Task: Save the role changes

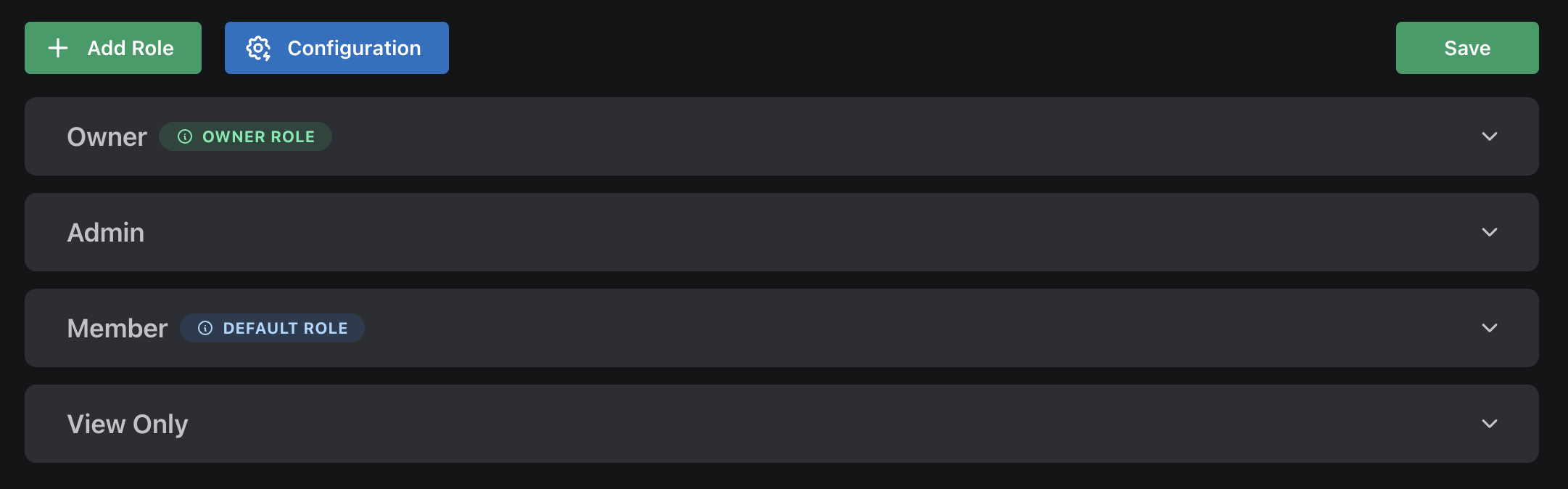Action: click(x=1466, y=48)
